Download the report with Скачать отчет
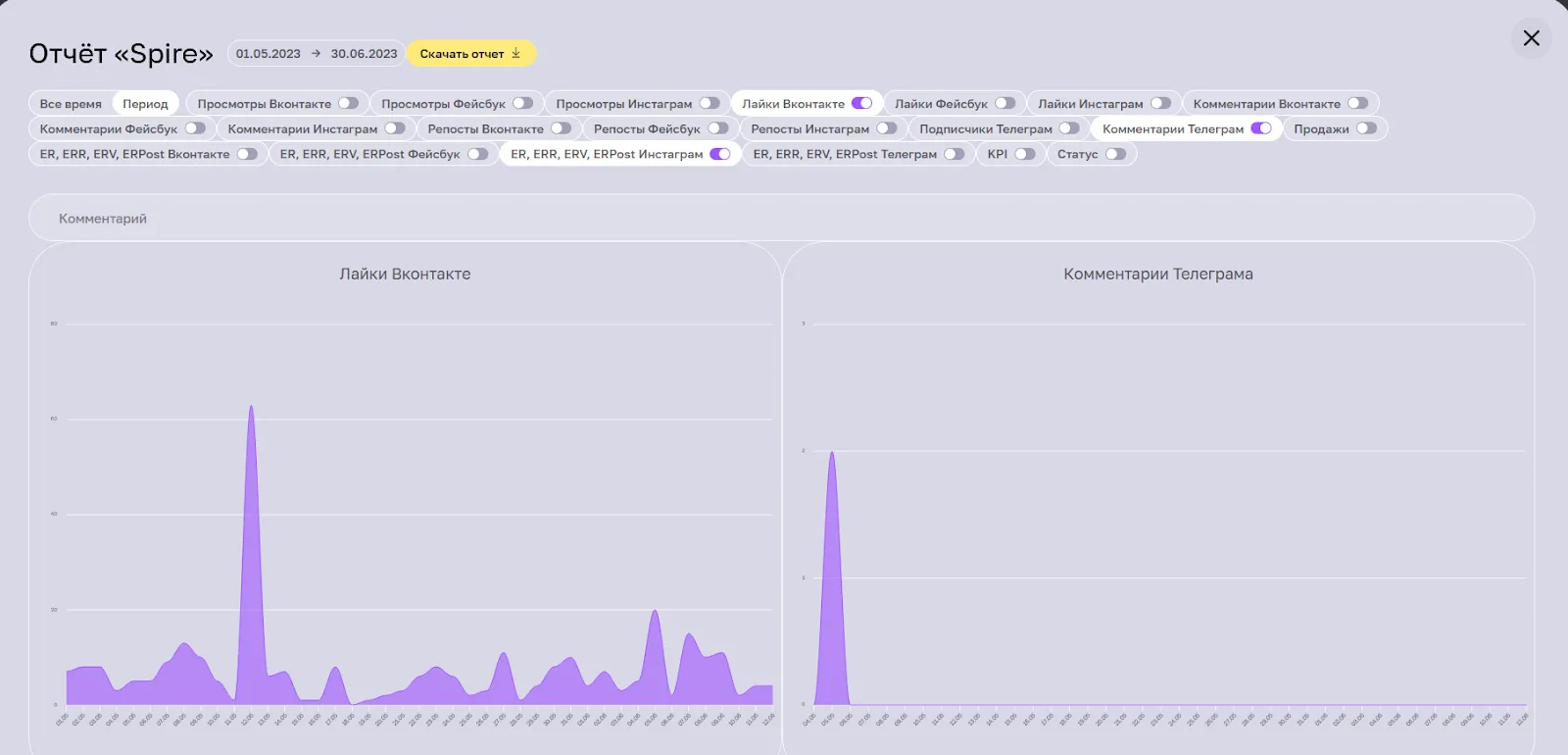 470,54
